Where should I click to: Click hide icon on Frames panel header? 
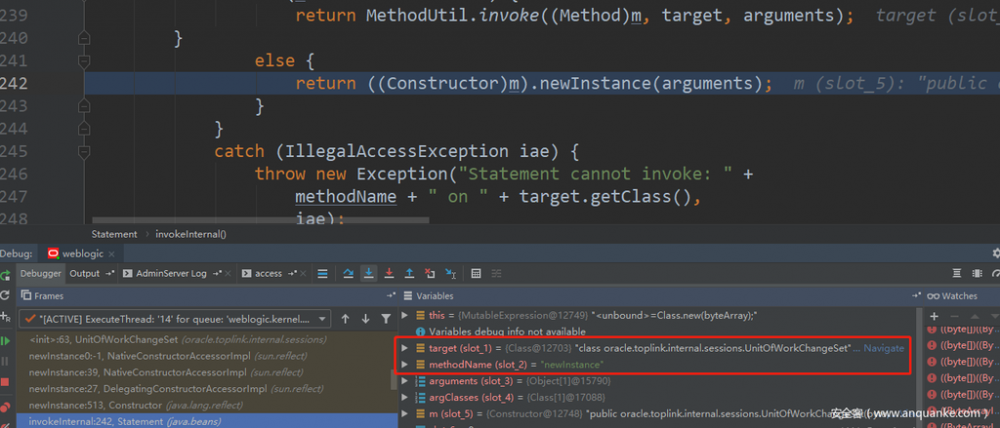point(391,296)
